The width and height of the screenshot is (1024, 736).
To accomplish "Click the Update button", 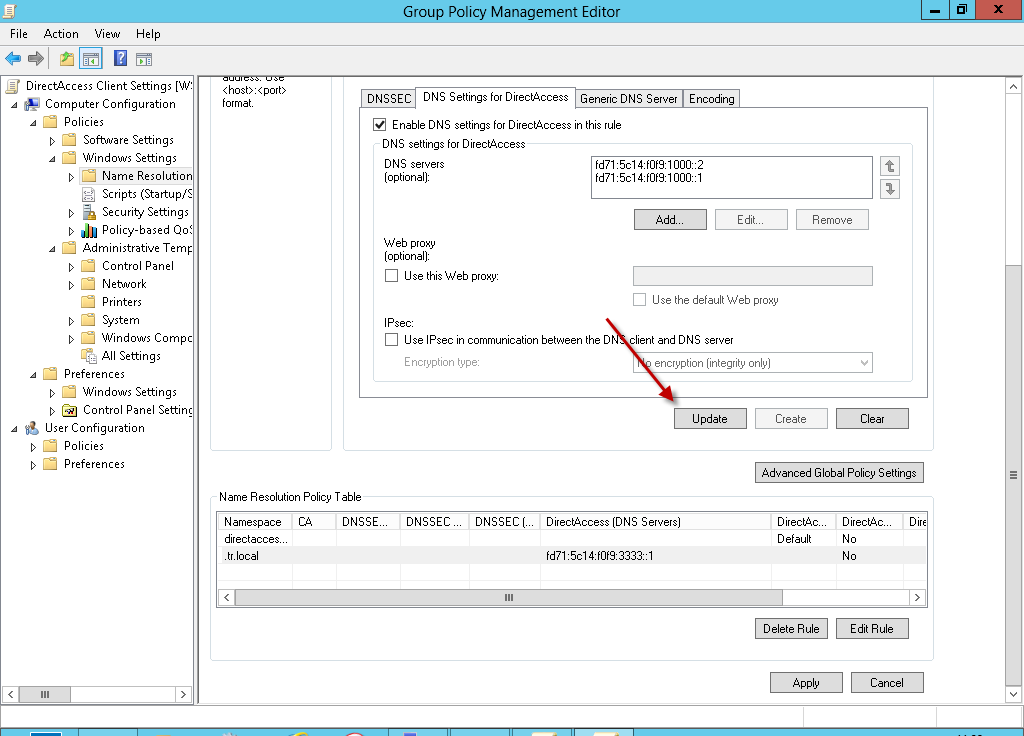I will (710, 419).
